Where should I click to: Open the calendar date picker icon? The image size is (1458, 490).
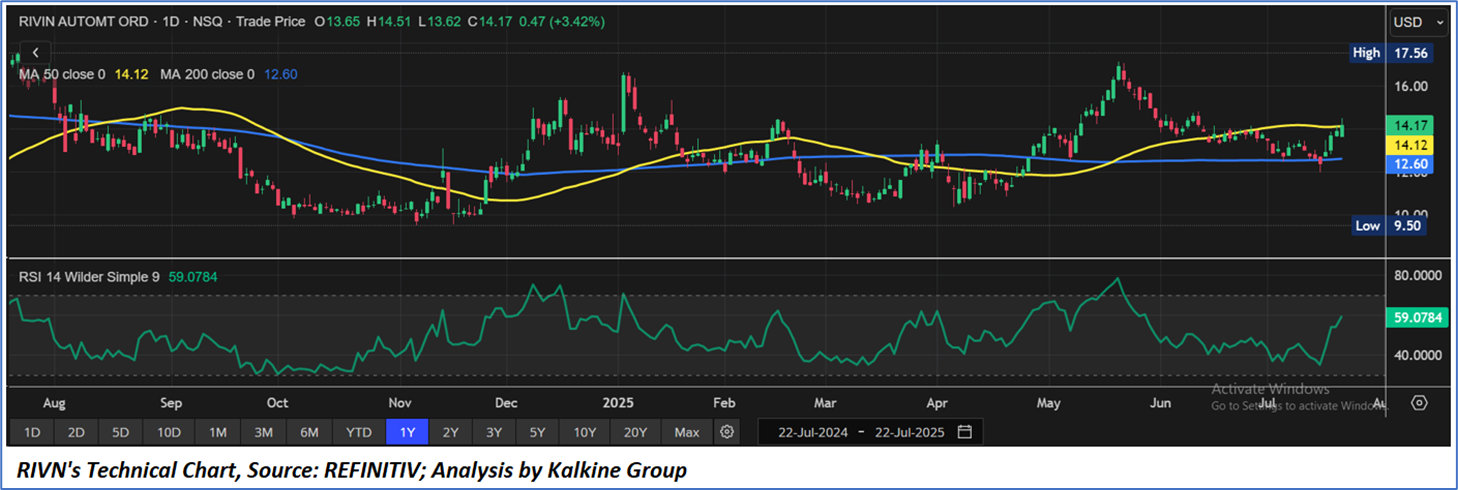964,432
